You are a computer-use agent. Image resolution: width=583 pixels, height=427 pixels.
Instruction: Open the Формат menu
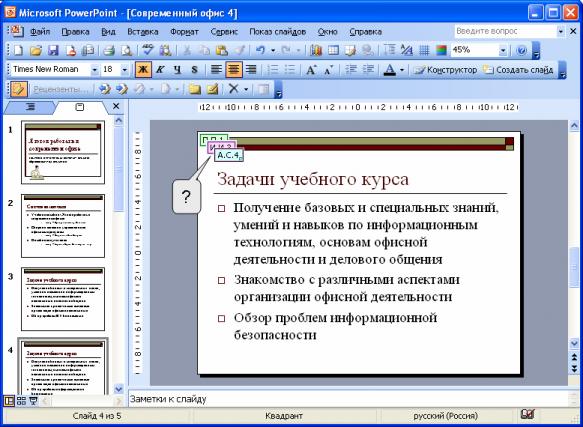[x=184, y=32]
